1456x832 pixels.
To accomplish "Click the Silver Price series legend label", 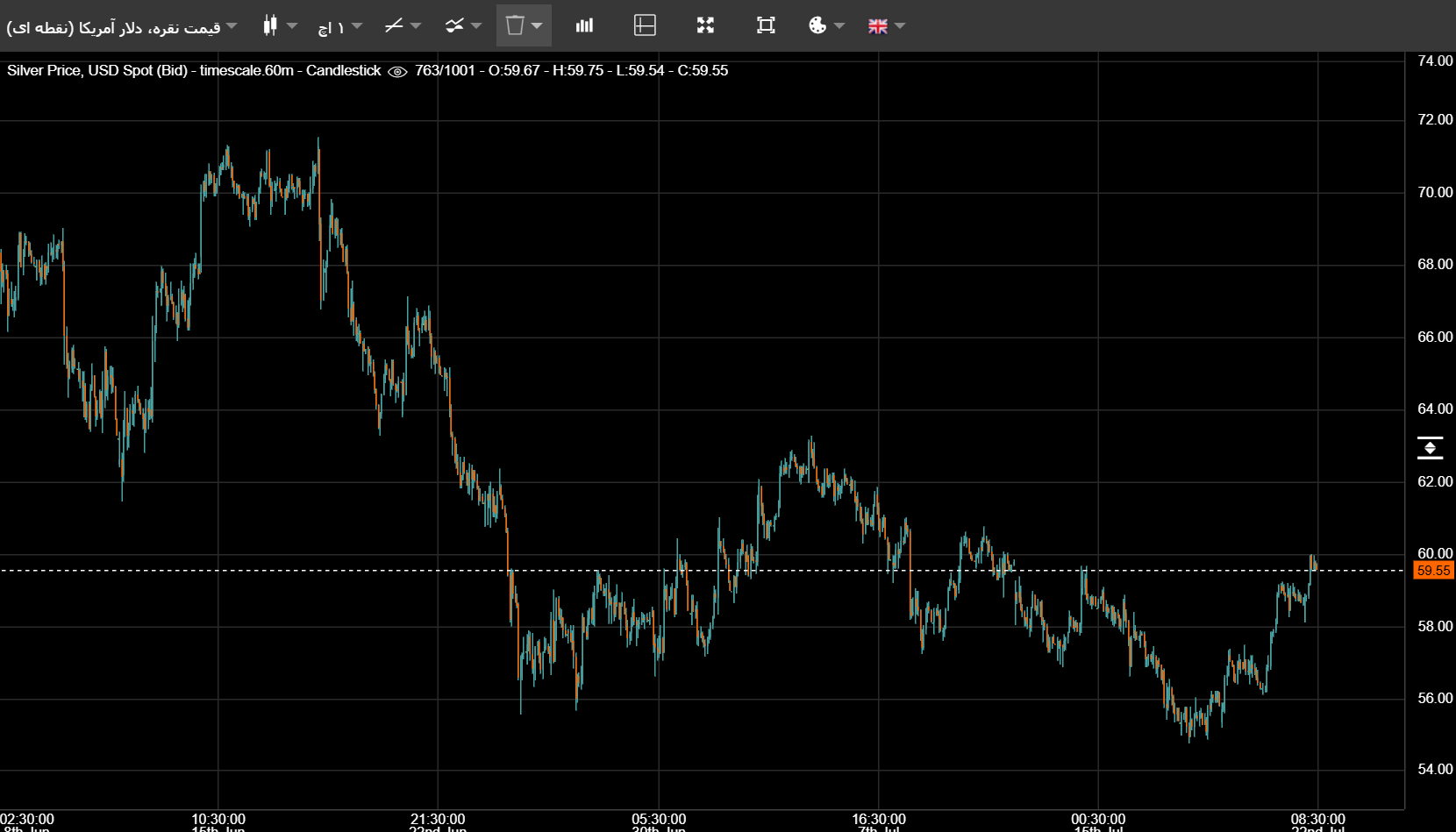I will [x=195, y=70].
